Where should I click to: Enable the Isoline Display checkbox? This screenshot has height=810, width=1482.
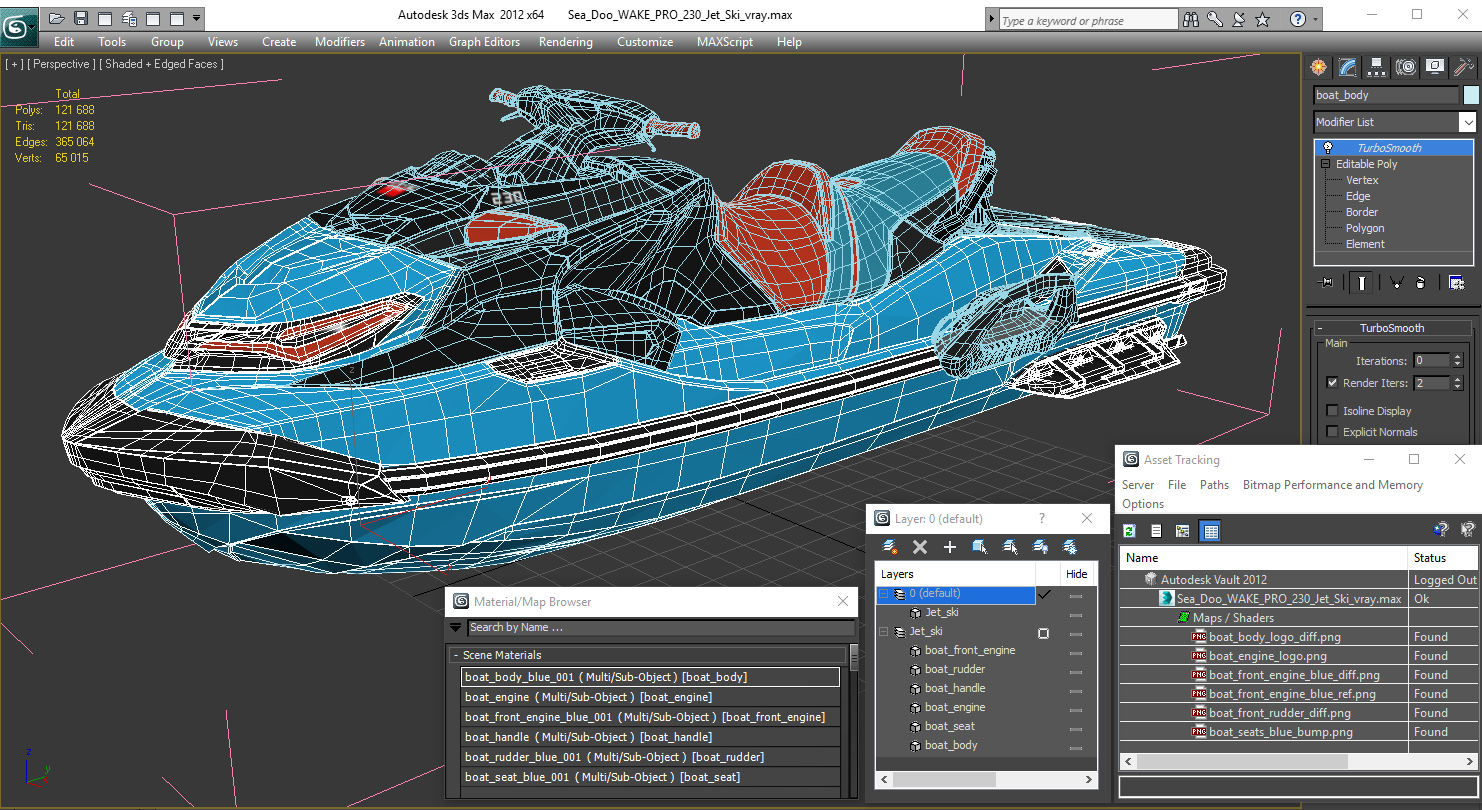click(1332, 411)
